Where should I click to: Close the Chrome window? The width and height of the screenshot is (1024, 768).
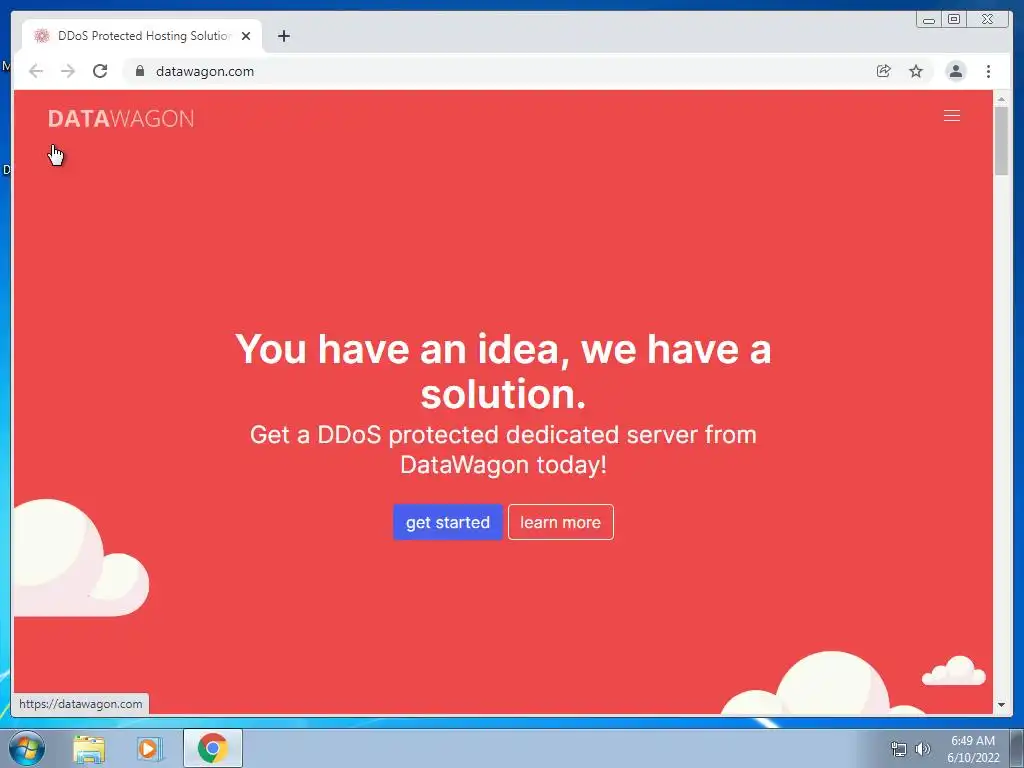(x=987, y=20)
